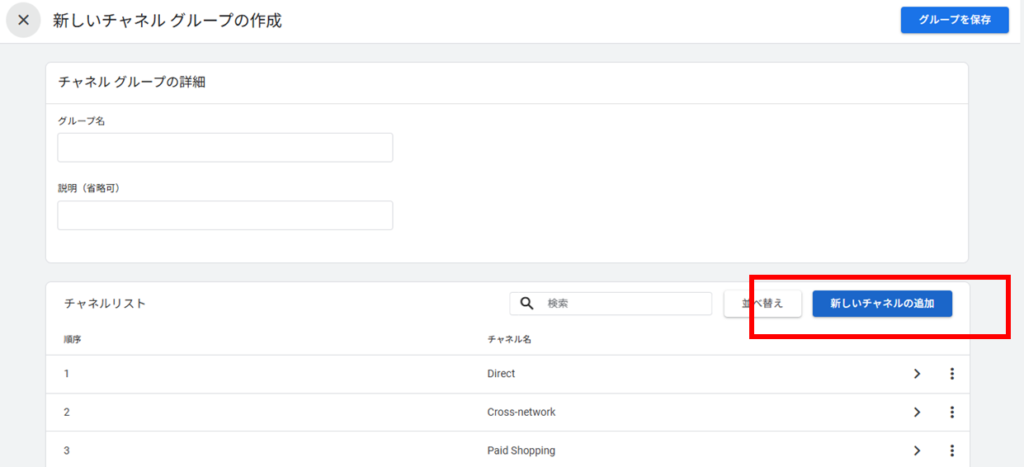Select the Direct channel name
The height and width of the screenshot is (467, 1024).
click(x=500, y=374)
